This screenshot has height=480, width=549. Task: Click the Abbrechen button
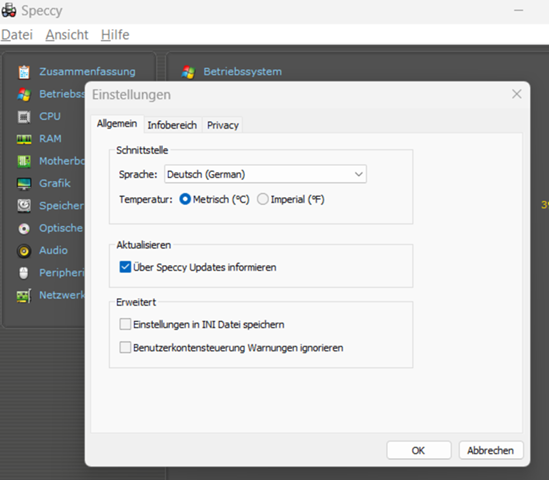[x=491, y=450]
